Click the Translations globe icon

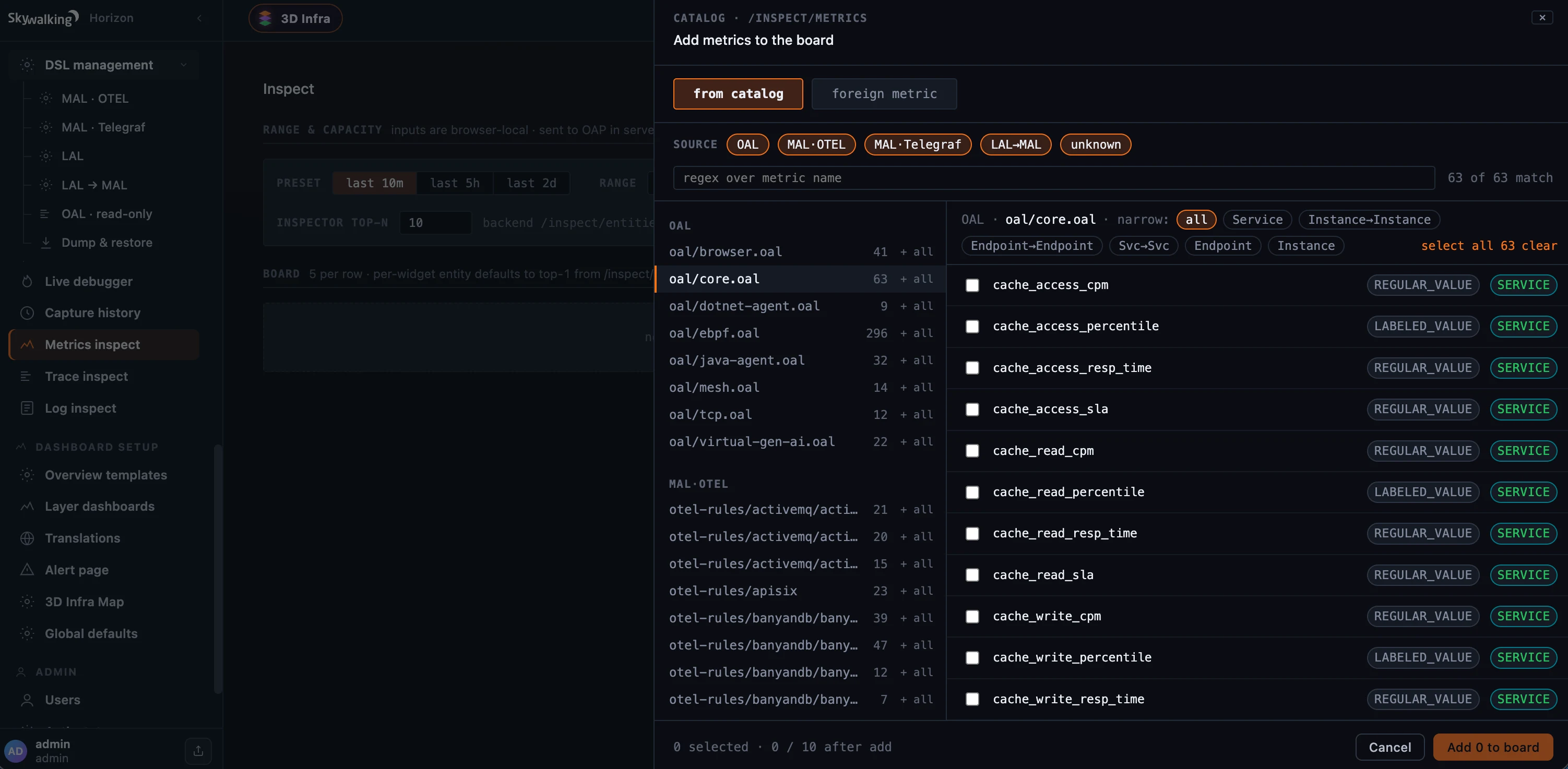27,538
